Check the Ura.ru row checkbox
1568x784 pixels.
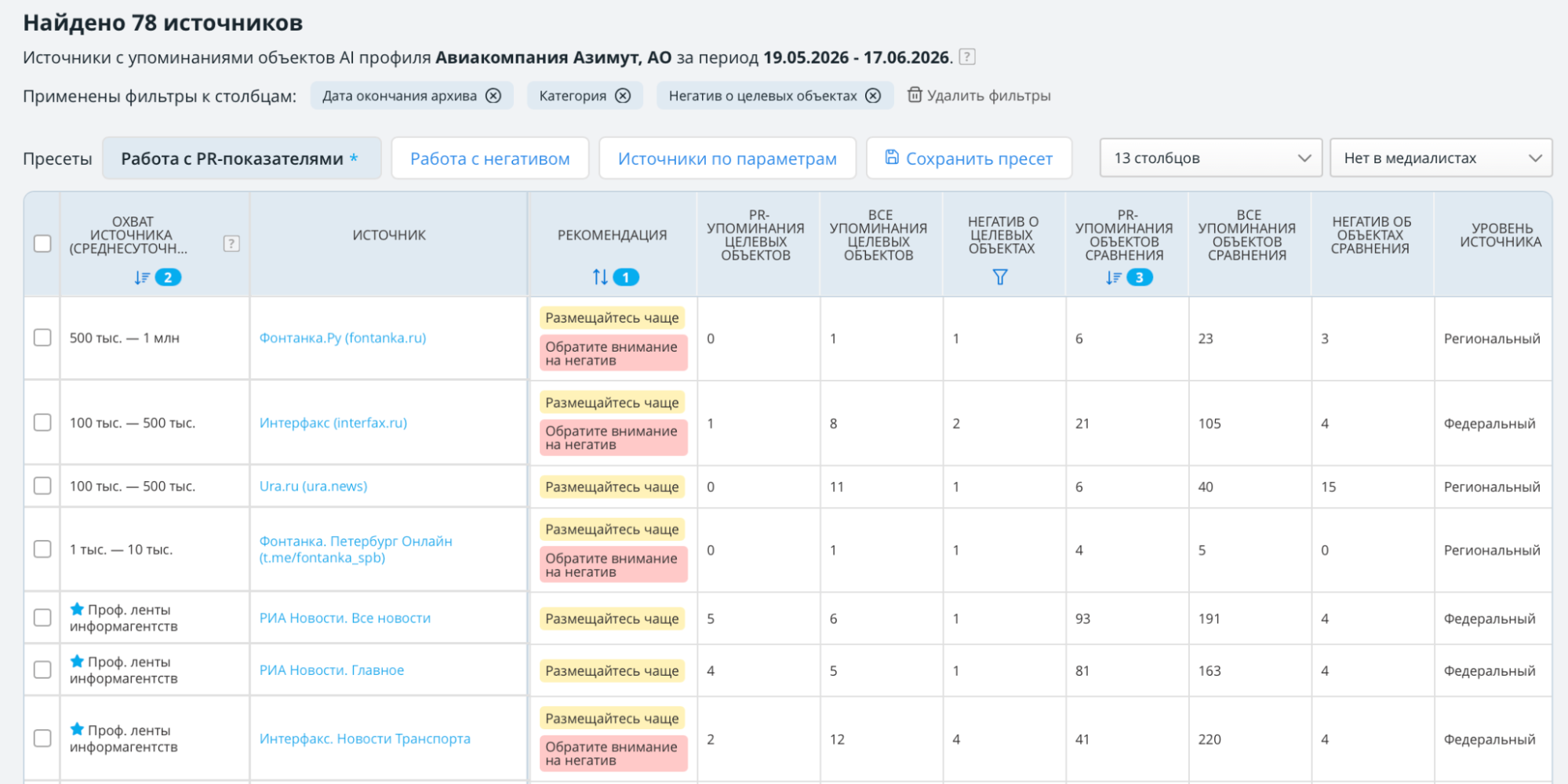click(x=43, y=486)
